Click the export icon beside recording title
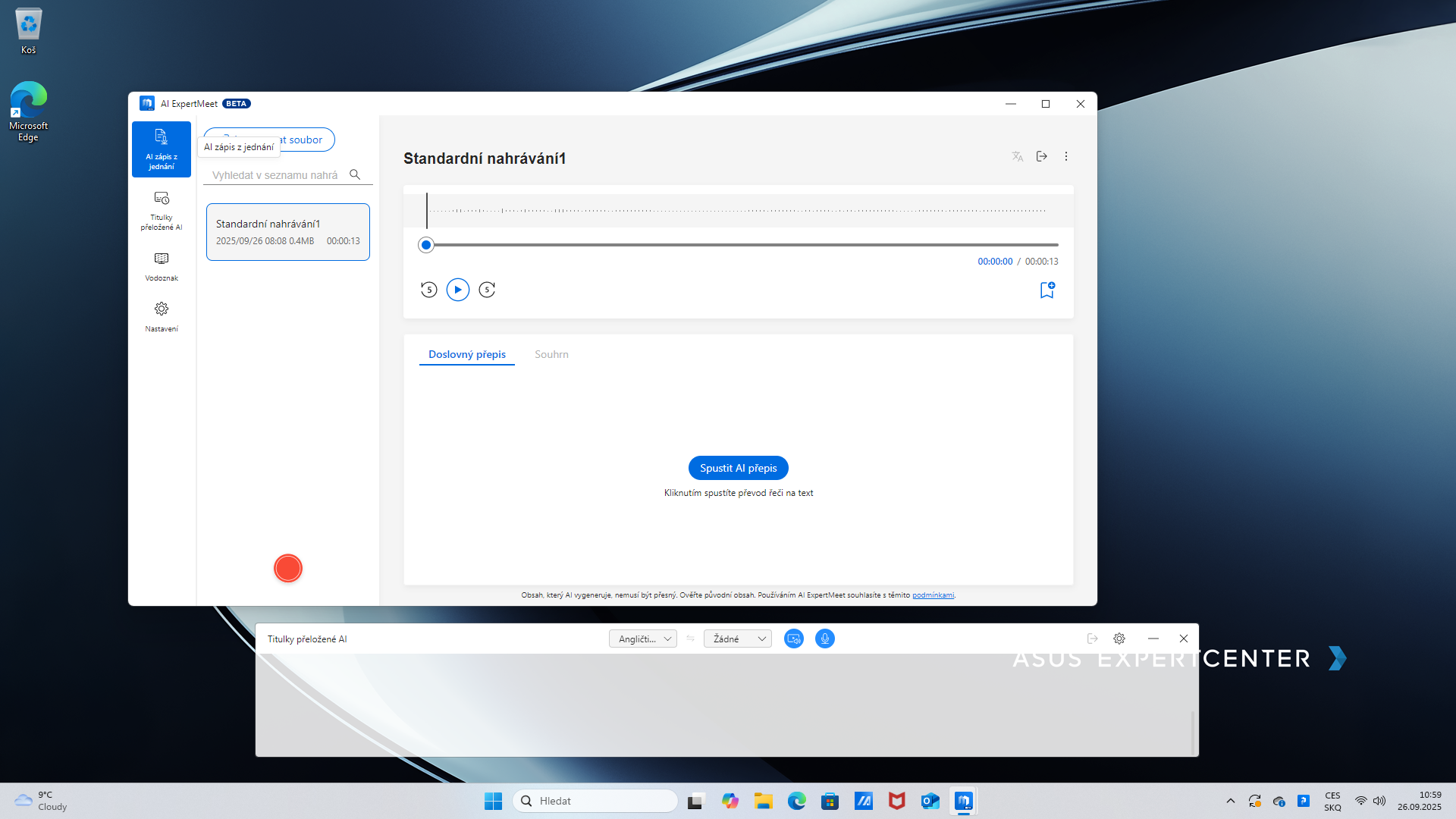This screenshot has height=819, width=1456. coord(1042,156)
